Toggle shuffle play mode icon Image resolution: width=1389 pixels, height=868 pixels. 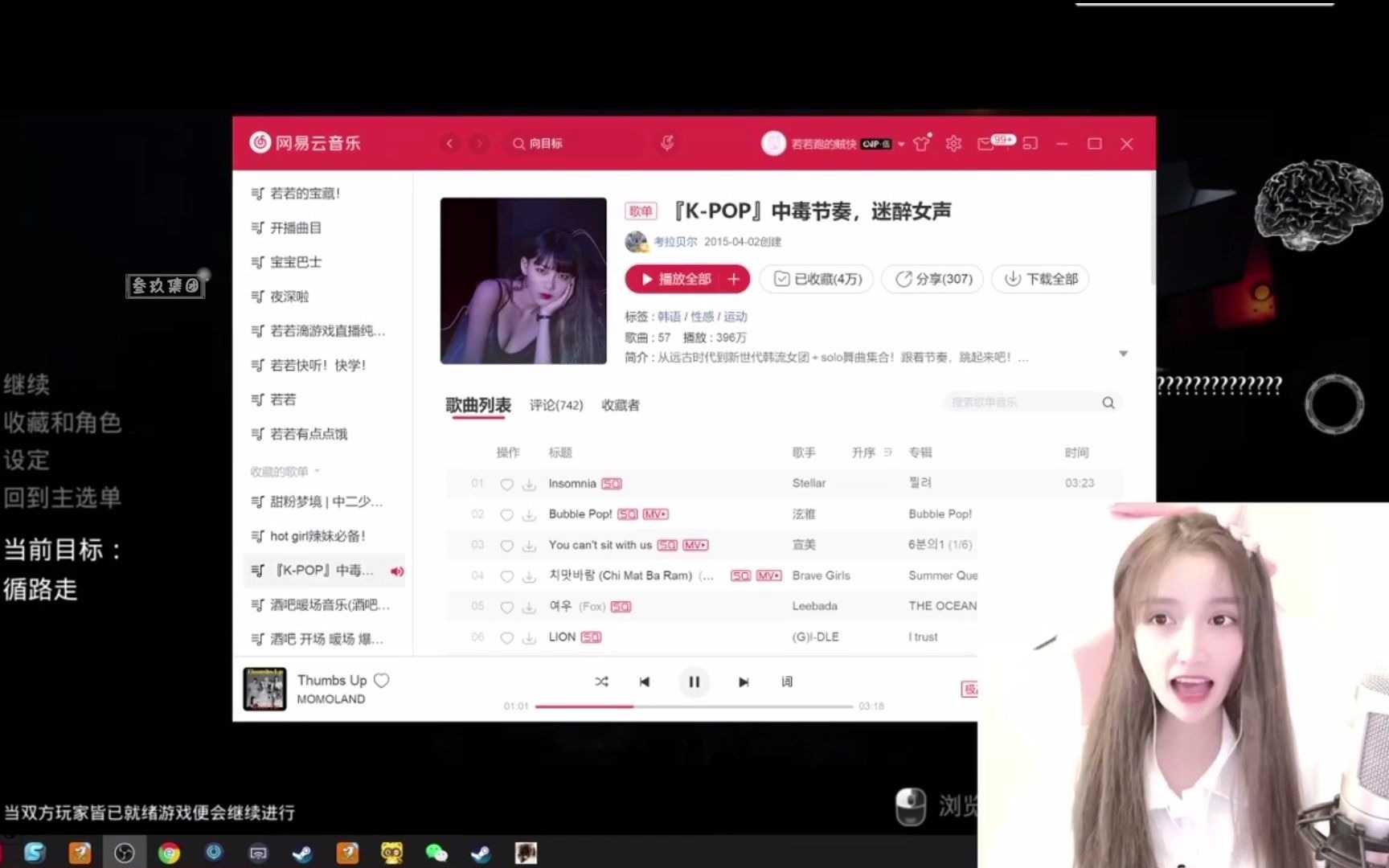click(x=601, y=682)
